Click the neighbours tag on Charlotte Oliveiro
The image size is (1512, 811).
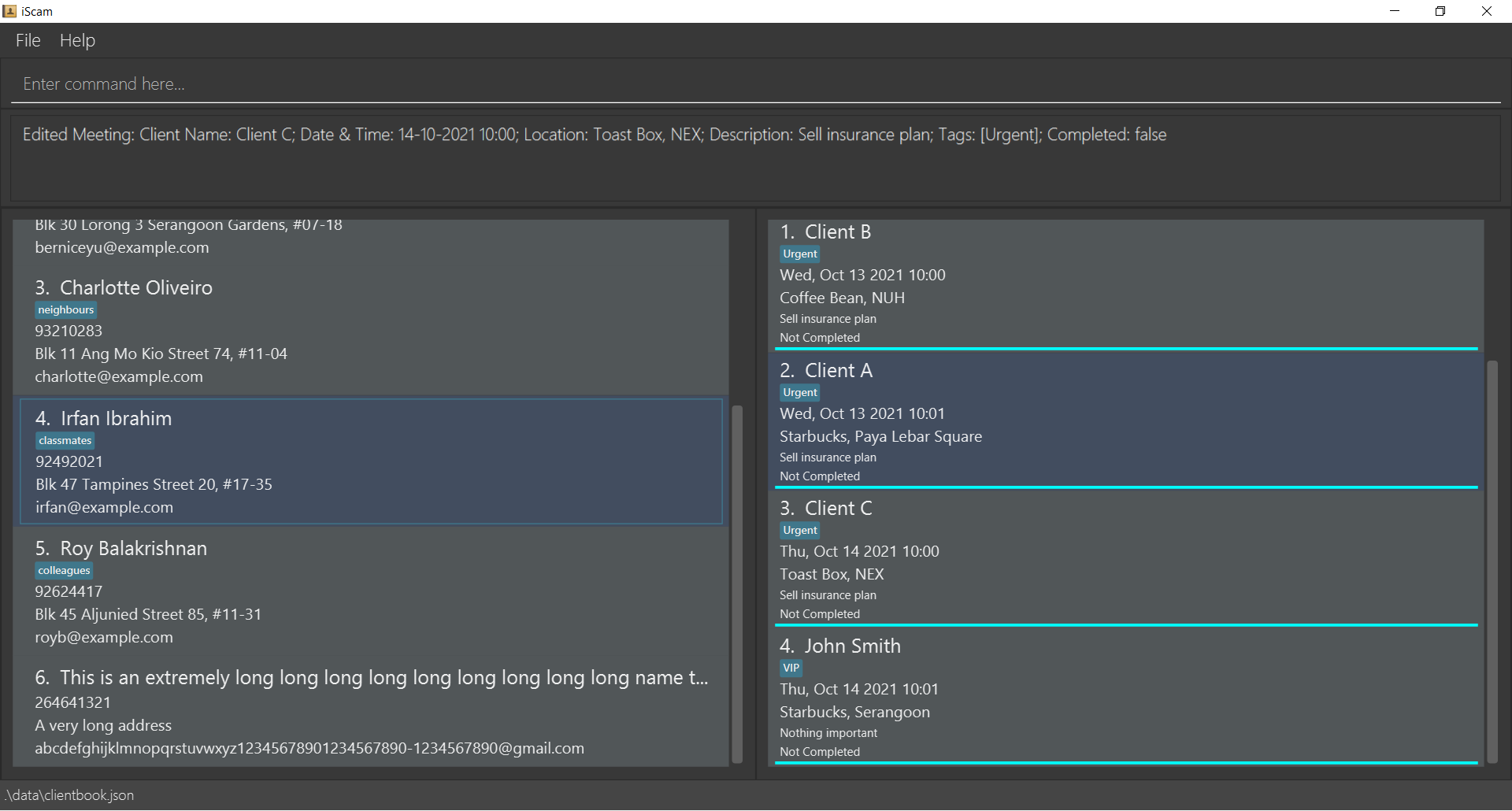(66, 310)
